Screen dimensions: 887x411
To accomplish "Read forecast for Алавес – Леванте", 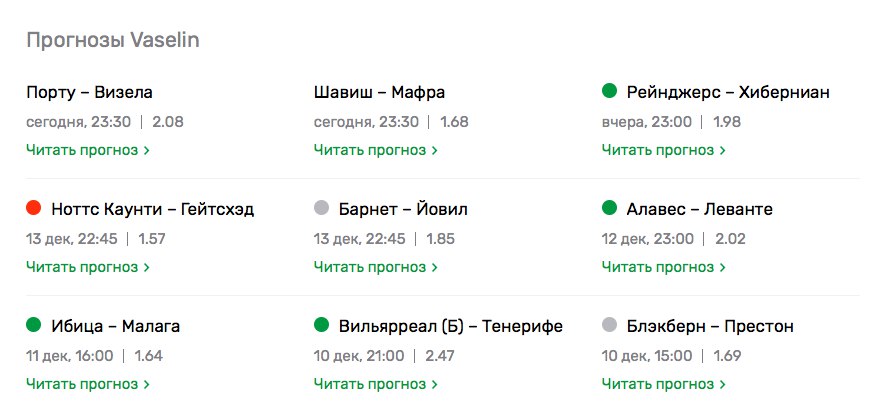I will tap(664, 267).
